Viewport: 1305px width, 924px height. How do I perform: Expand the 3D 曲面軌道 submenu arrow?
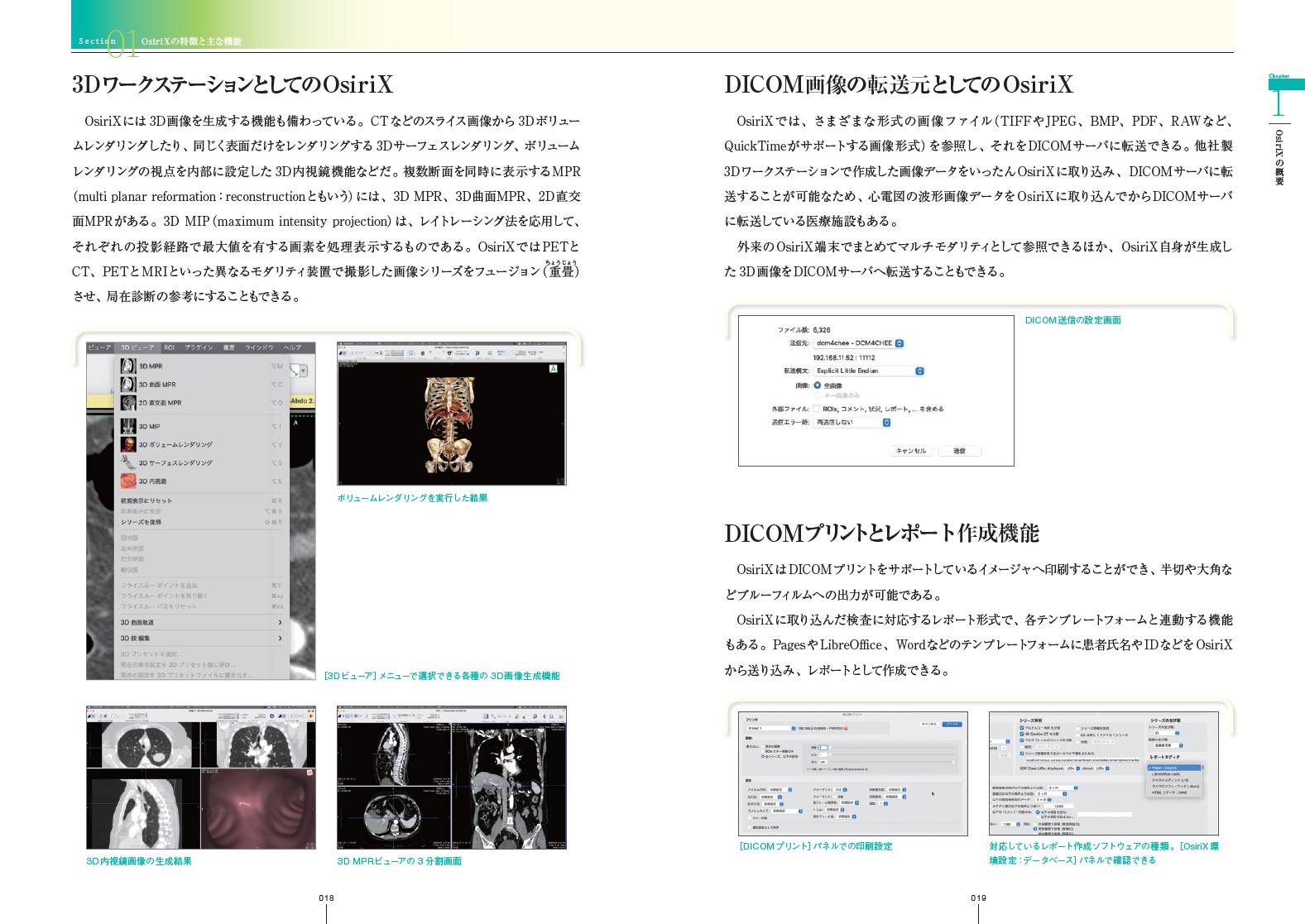point(280,622)
